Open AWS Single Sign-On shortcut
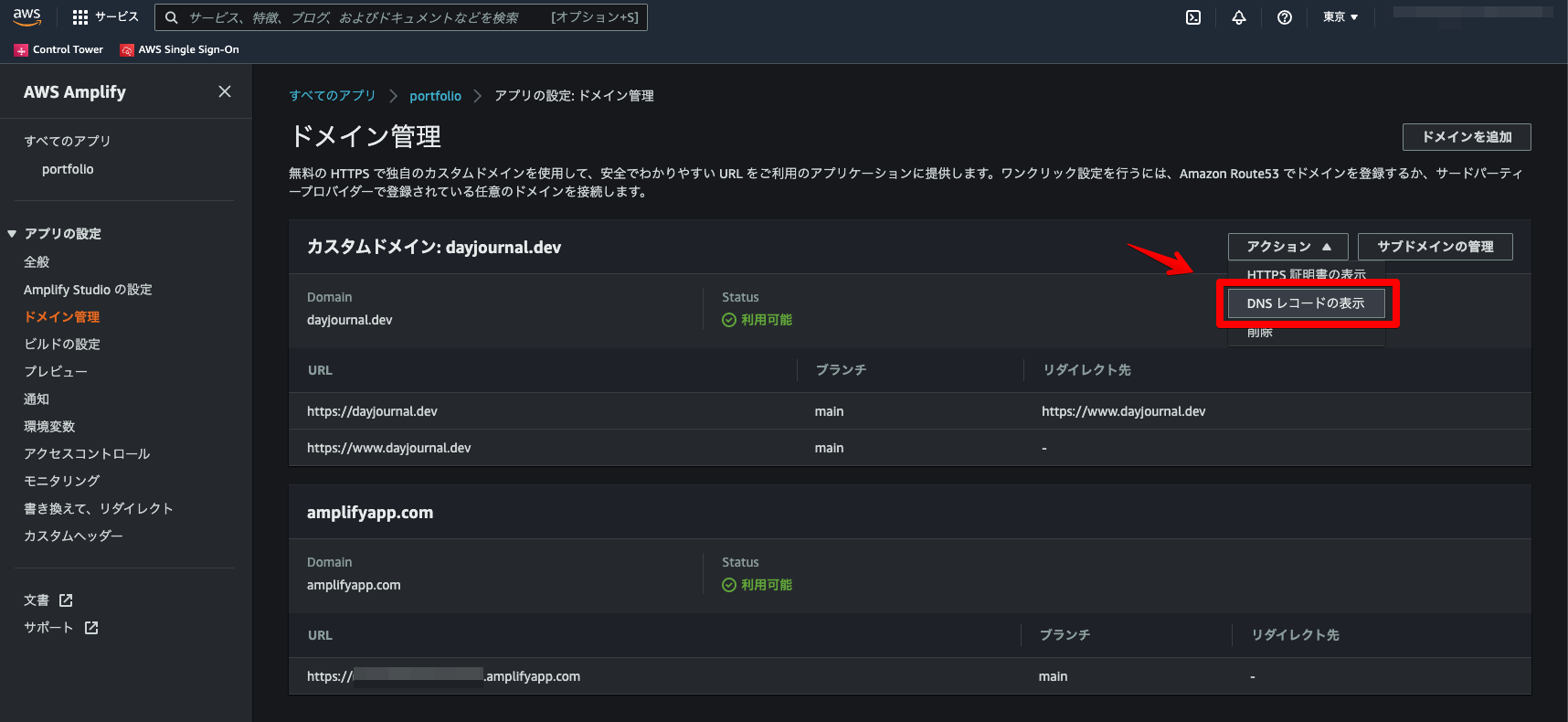The image size is (1568, 722). coord(179,50)
